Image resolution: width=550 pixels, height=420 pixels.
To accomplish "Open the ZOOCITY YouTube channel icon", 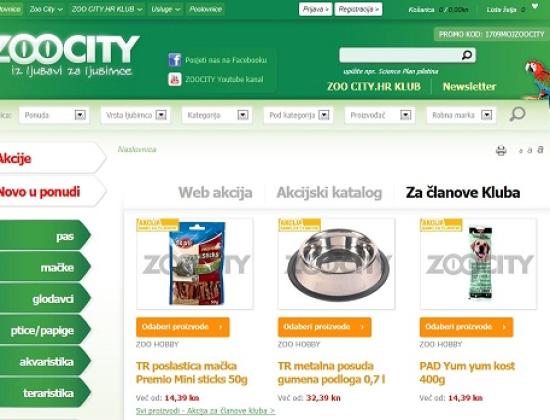I will click(175, 79).
